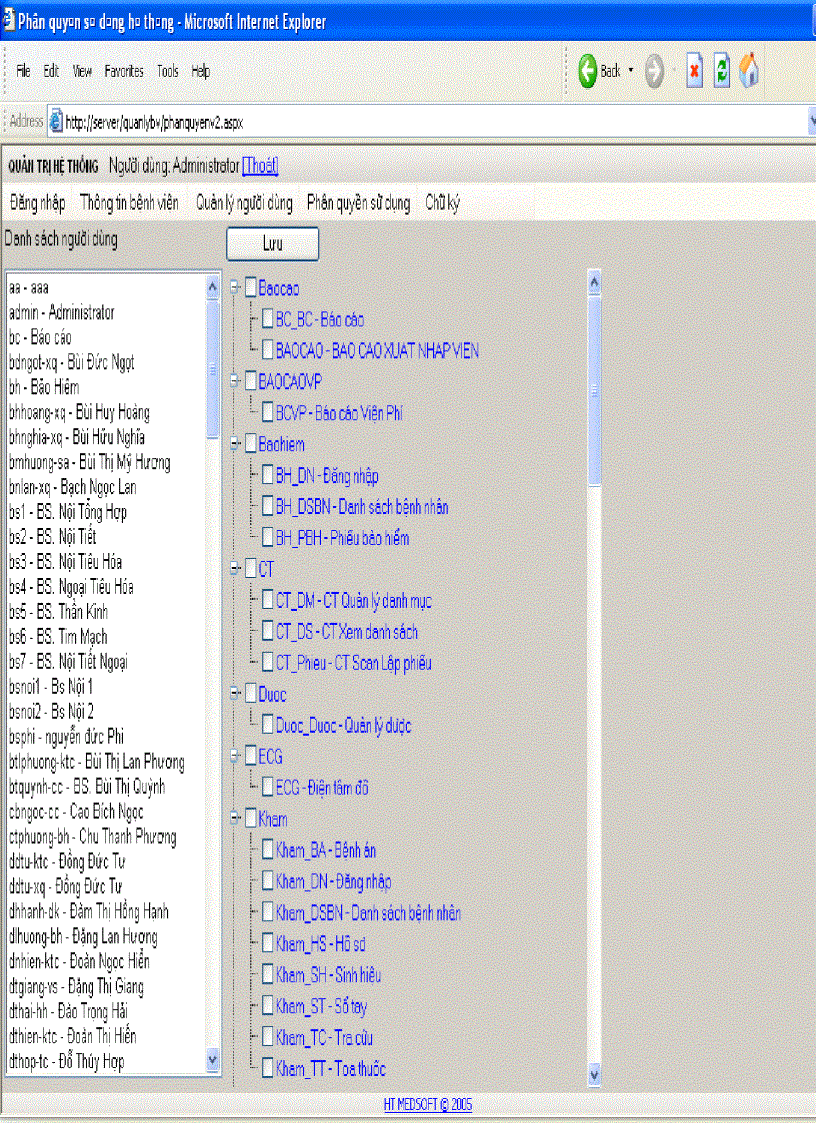This screenshot has height=1123, width=816.
Task: Open the Back button history dropdown arrow
Action: coord(631,71)
